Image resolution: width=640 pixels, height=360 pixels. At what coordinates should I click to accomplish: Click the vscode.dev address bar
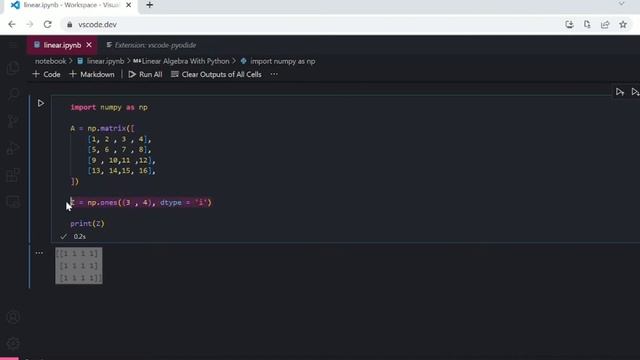tap(310, 24)
